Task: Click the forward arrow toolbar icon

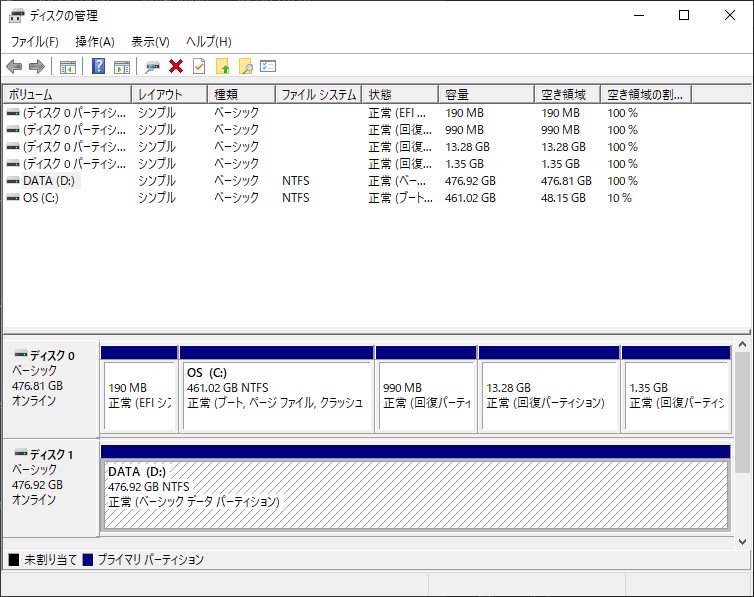Action: tap(37, 67)
